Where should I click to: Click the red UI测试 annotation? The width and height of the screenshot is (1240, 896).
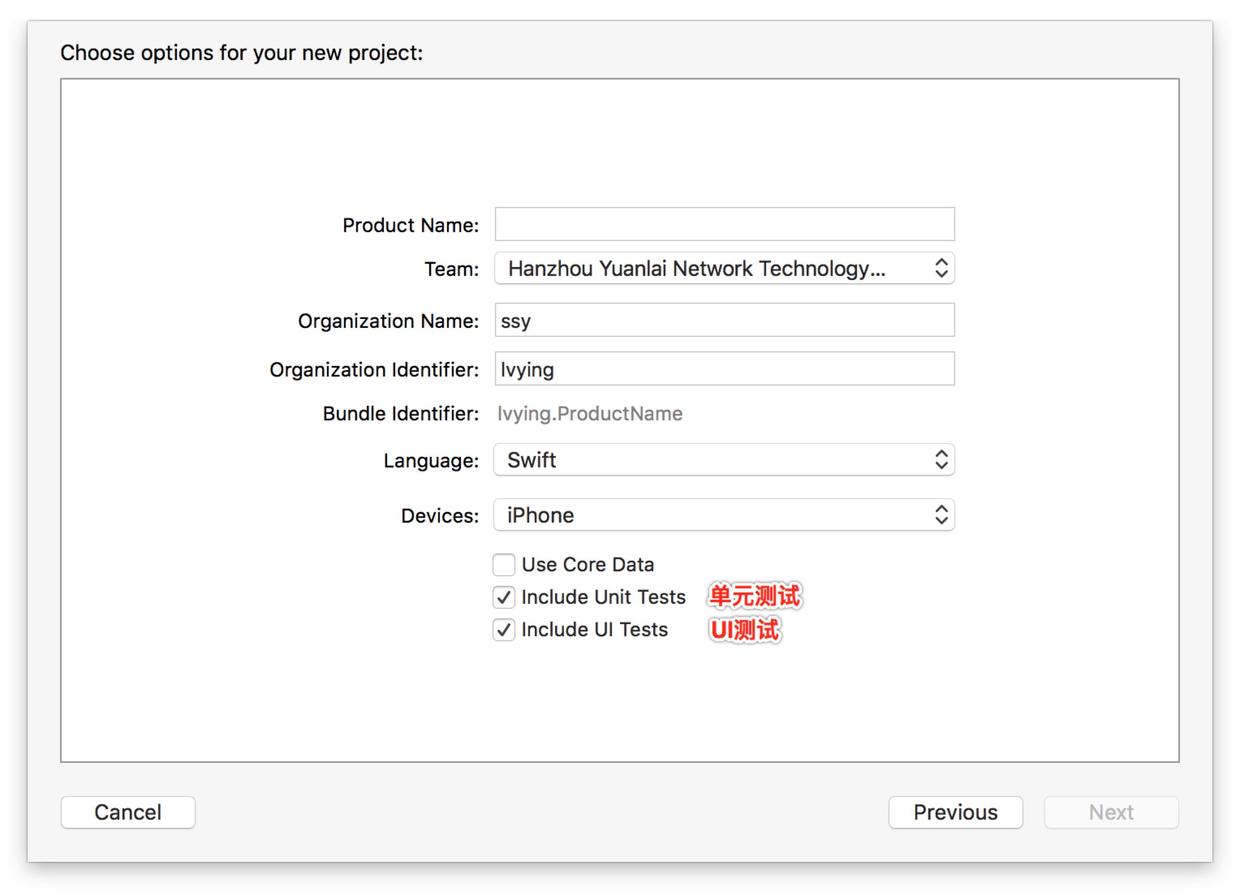745,630
